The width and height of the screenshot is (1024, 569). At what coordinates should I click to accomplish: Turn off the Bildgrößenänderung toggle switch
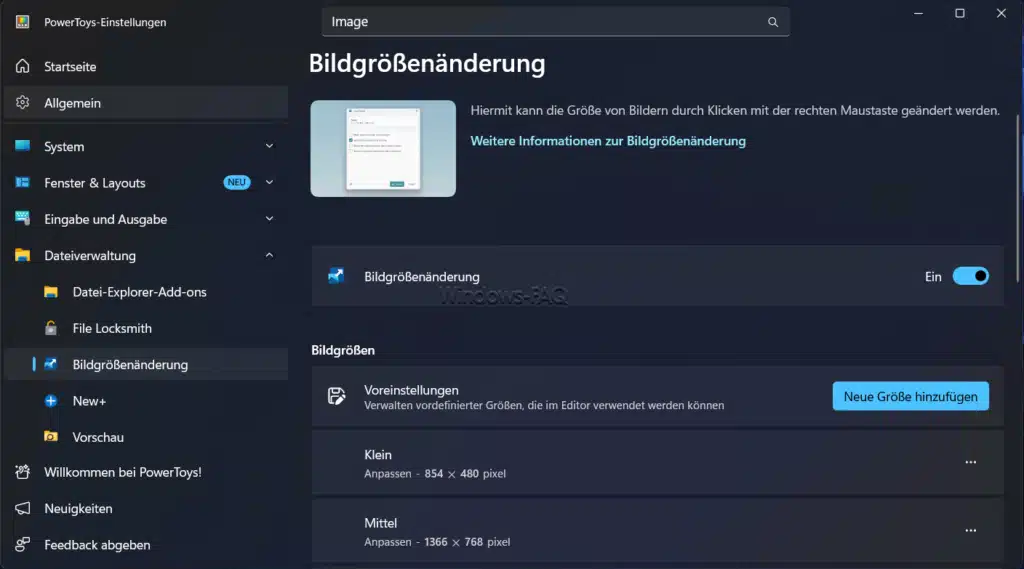tap(970, 276)
